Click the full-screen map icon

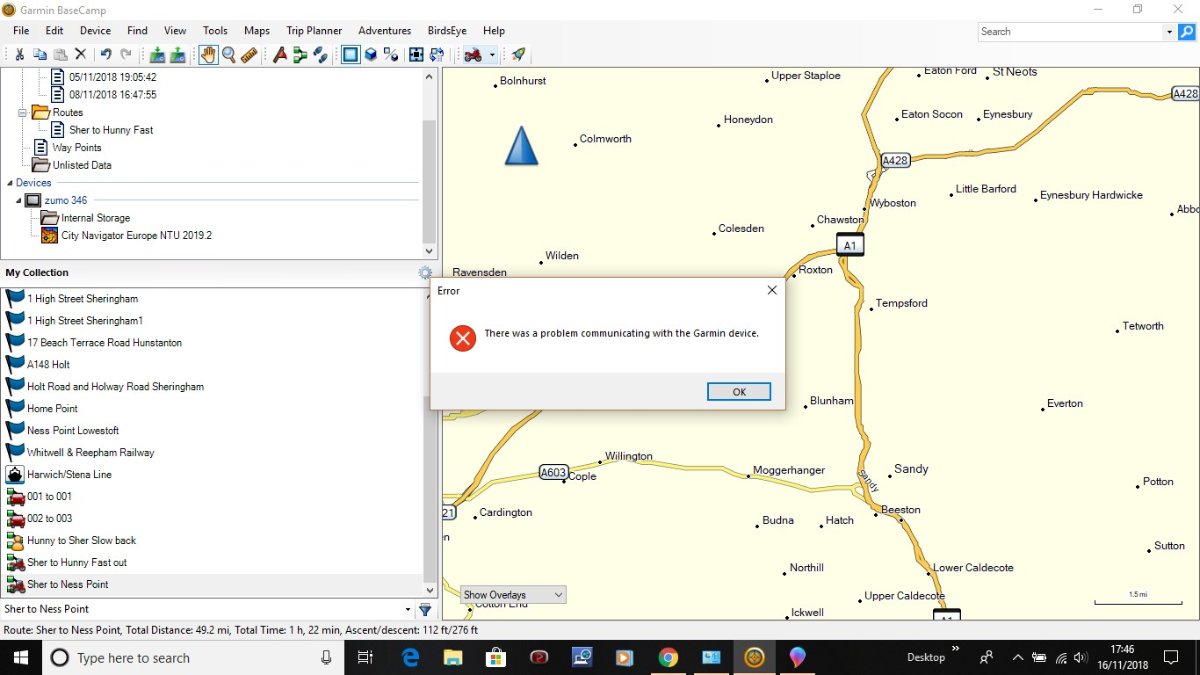click(x=416, y=55)
